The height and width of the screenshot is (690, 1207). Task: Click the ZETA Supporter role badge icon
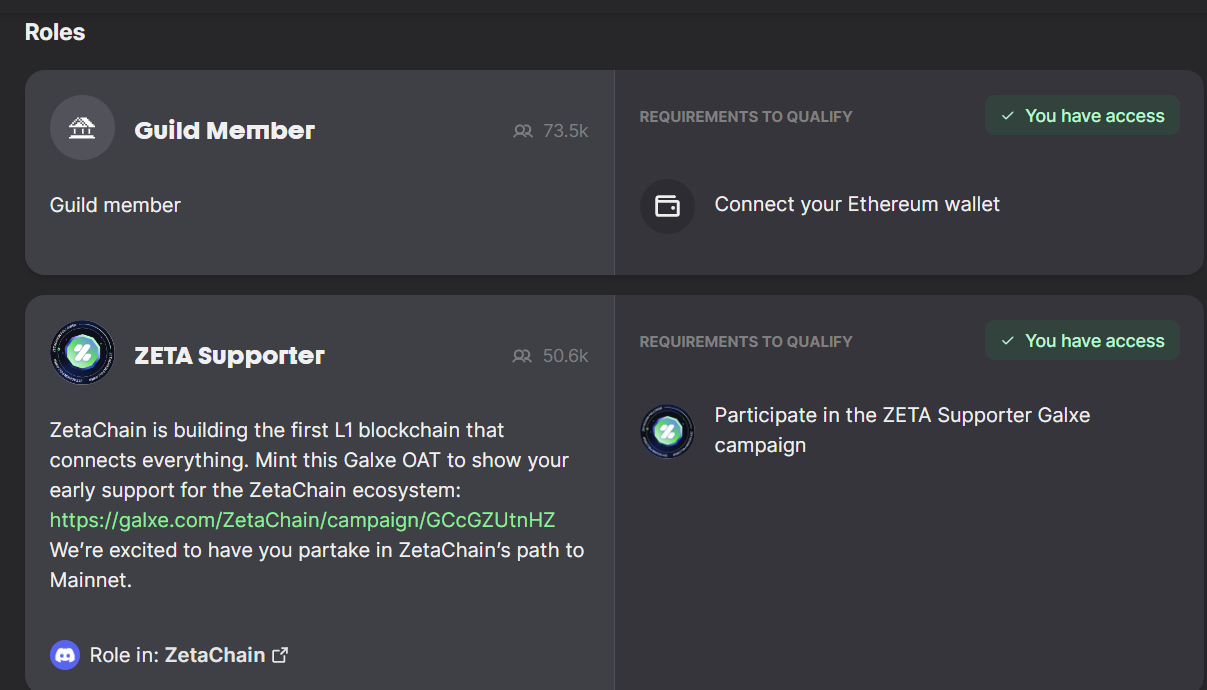82,353
